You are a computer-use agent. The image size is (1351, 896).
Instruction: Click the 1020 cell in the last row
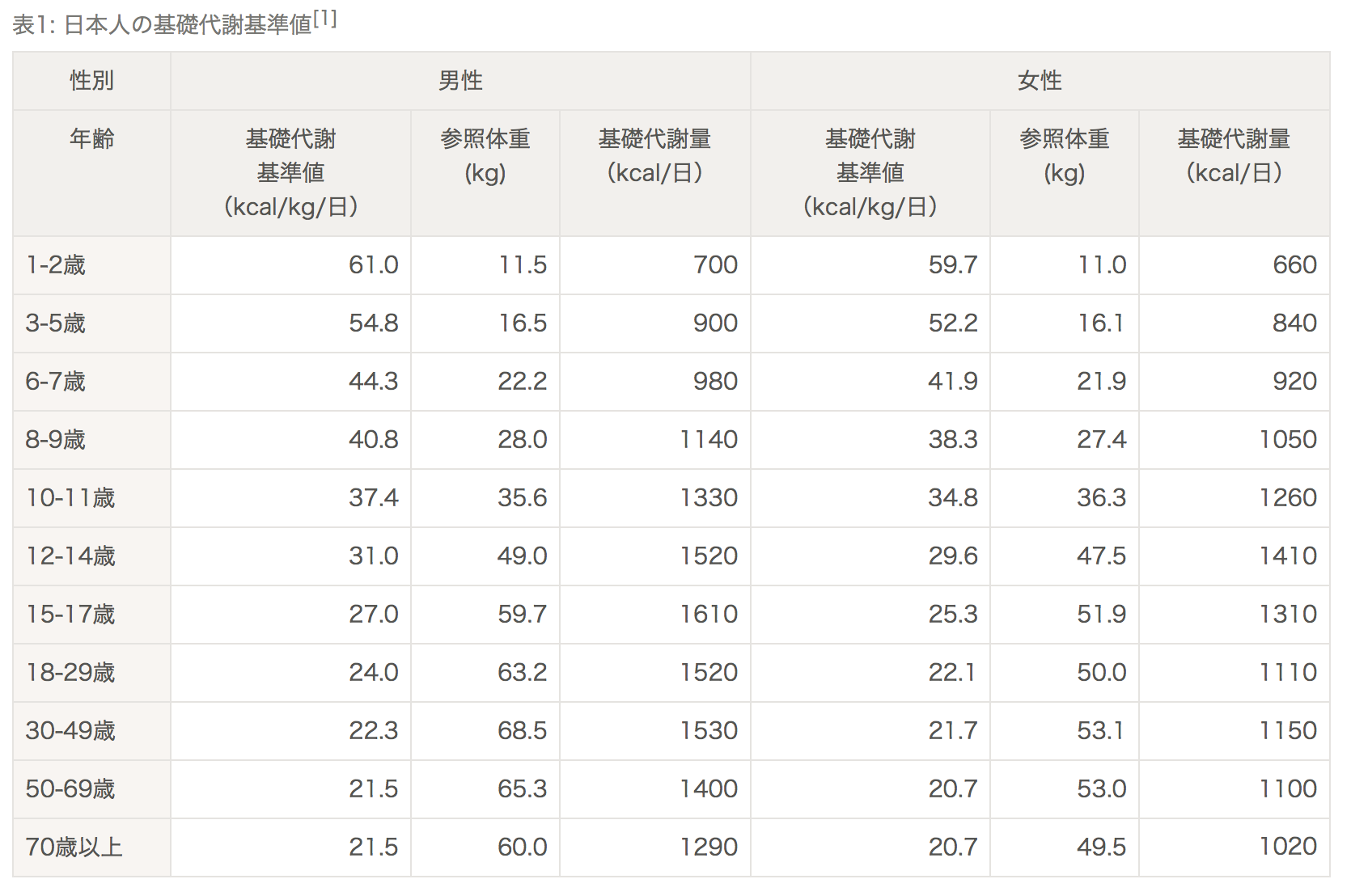tap(1288, 847)
